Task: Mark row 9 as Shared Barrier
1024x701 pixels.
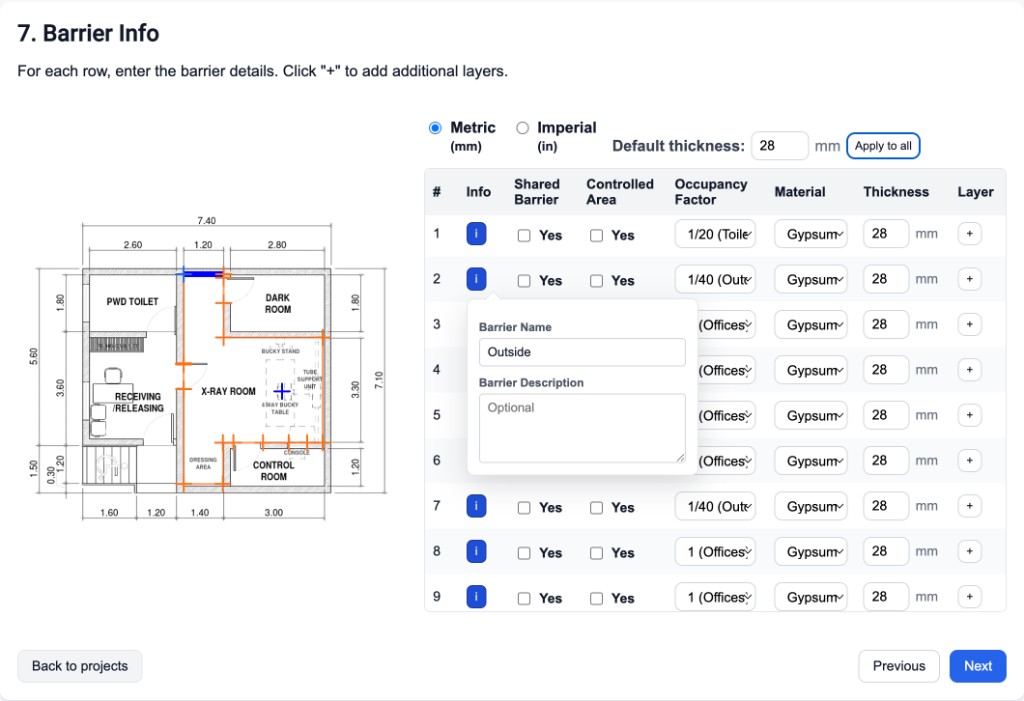Action: pyautogui.click(x=524, y=598)
